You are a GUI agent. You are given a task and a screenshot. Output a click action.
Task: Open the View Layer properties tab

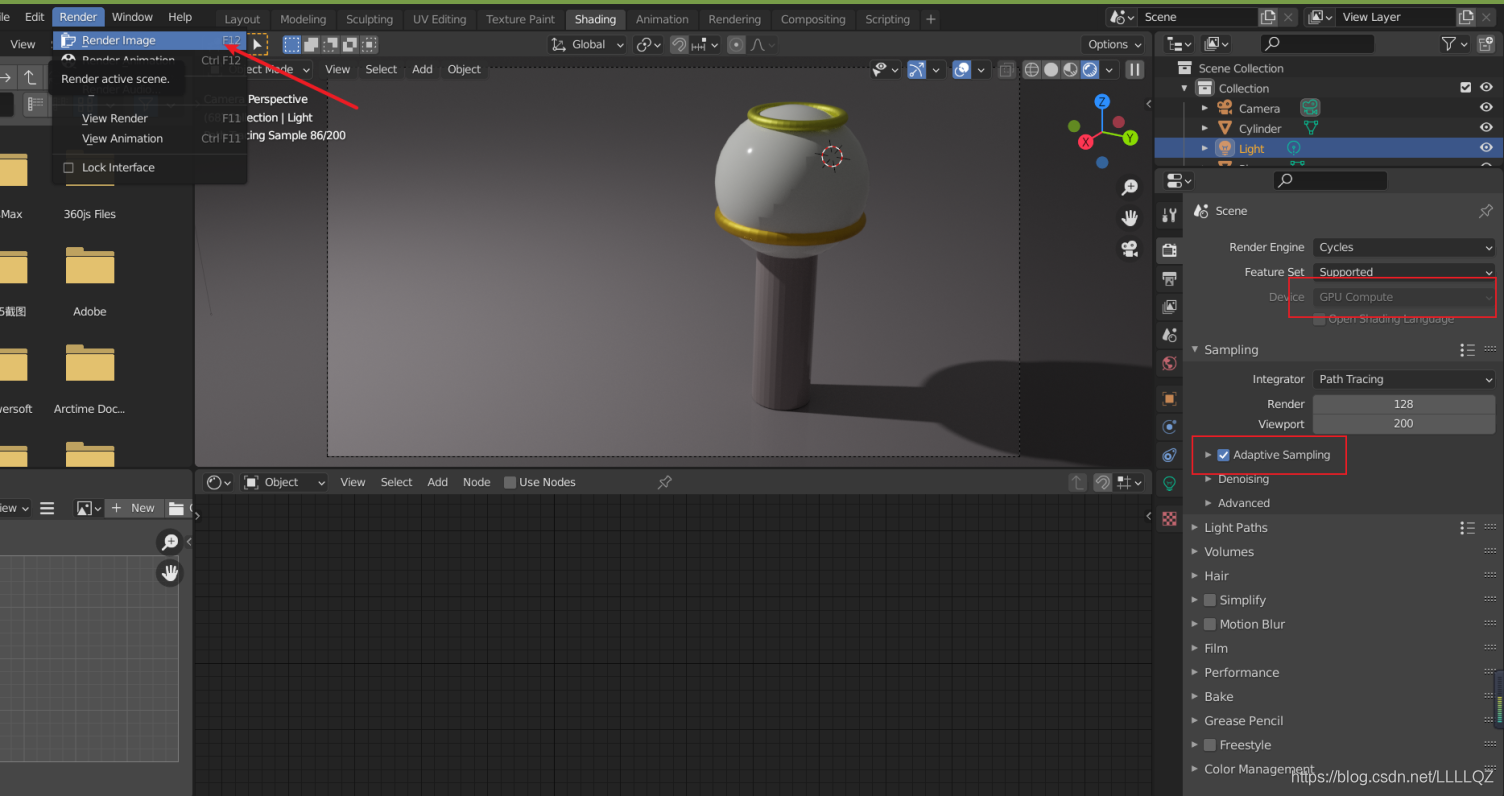tap(1169, 306)
